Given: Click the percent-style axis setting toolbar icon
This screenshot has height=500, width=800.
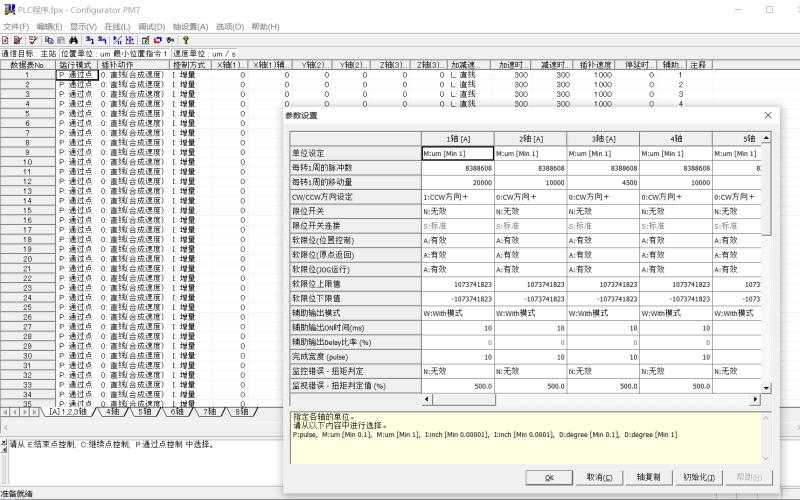Looking at the screenshot, I should tap(117, 40).
